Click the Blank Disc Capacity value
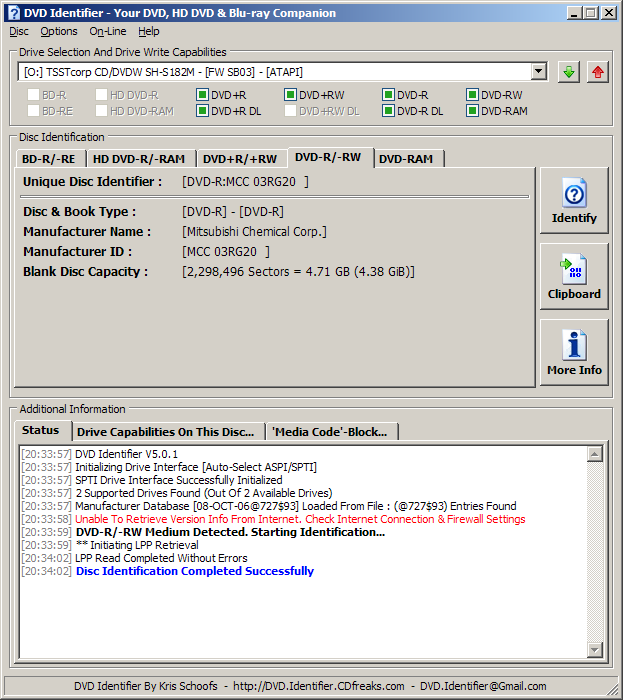 pos(298,272)
